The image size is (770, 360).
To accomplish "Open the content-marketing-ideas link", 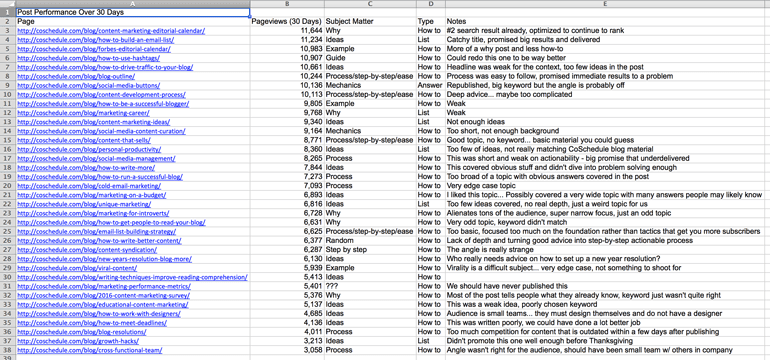I will (x=94, y=122).
